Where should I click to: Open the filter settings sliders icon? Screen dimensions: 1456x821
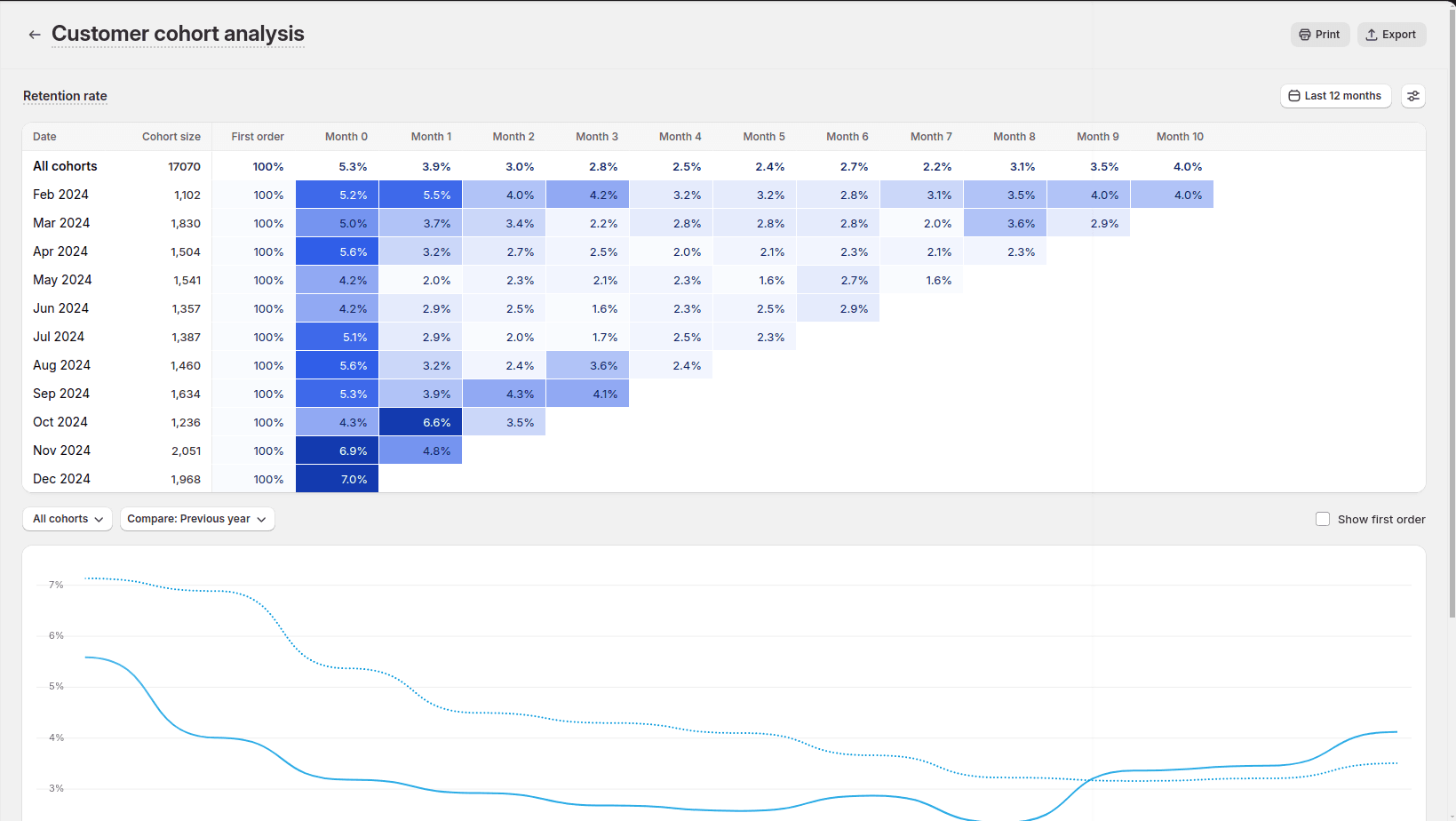[1412, 96]
